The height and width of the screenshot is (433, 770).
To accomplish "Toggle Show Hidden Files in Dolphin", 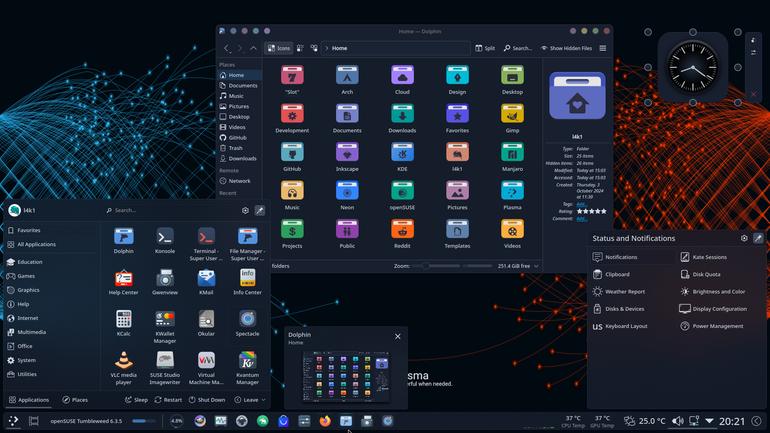I will coord(566,48).
